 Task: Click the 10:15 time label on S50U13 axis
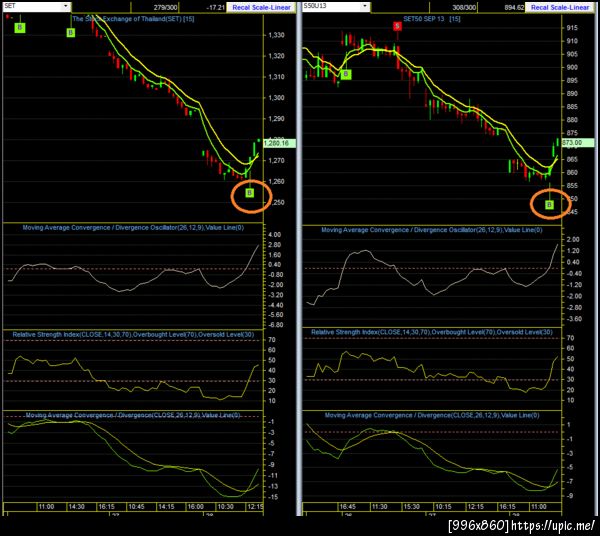pyautogui.click(x=443, y=507)
